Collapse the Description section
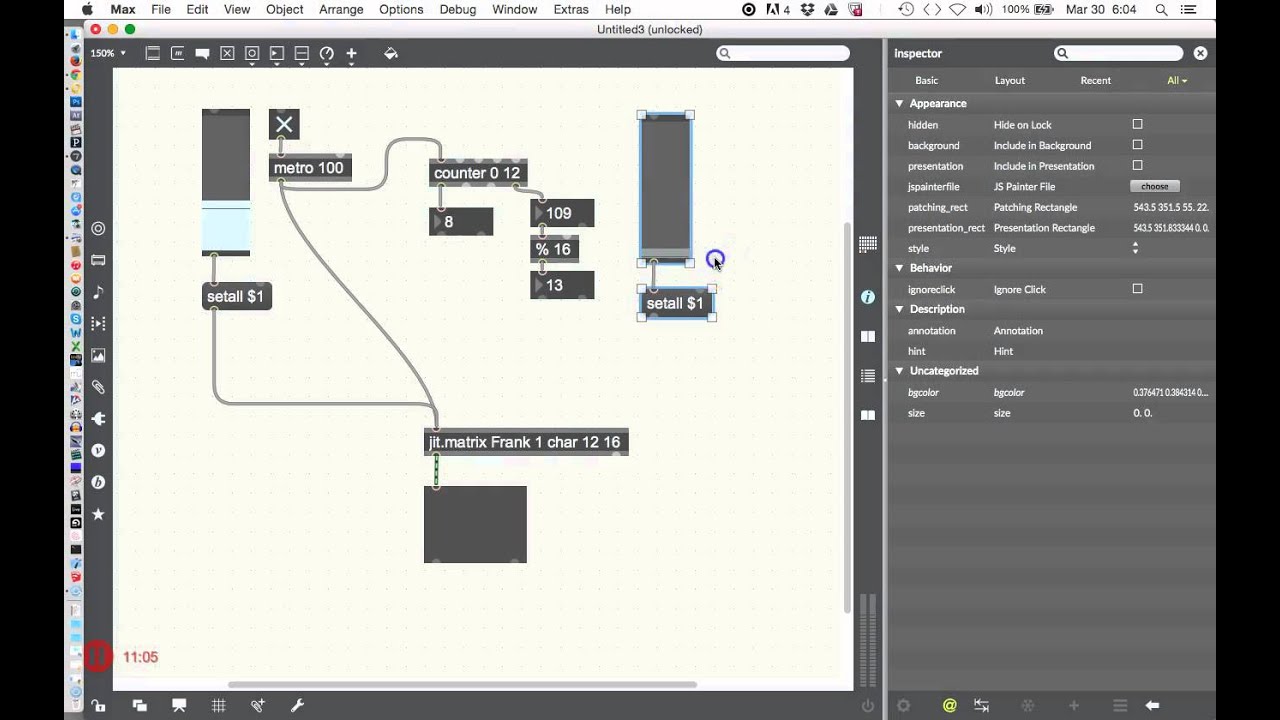 click(x=899, y=309)
